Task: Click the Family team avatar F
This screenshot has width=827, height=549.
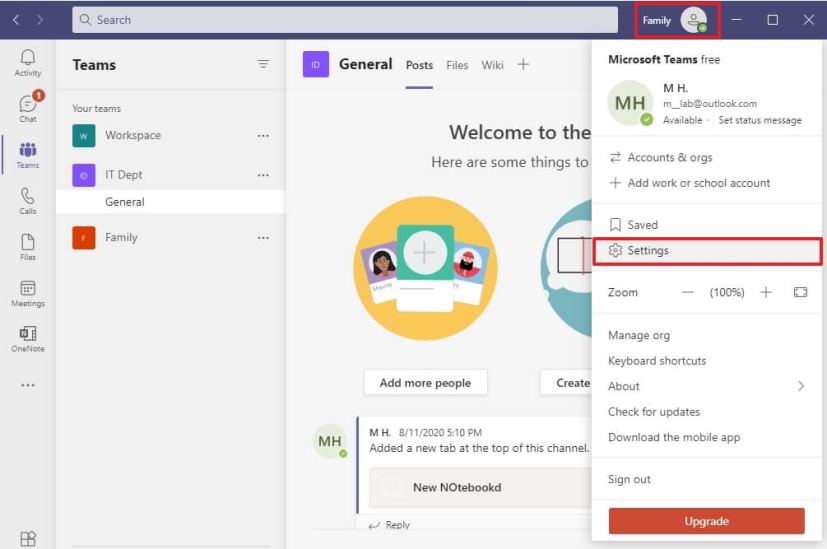Action: tap(84, 238)
